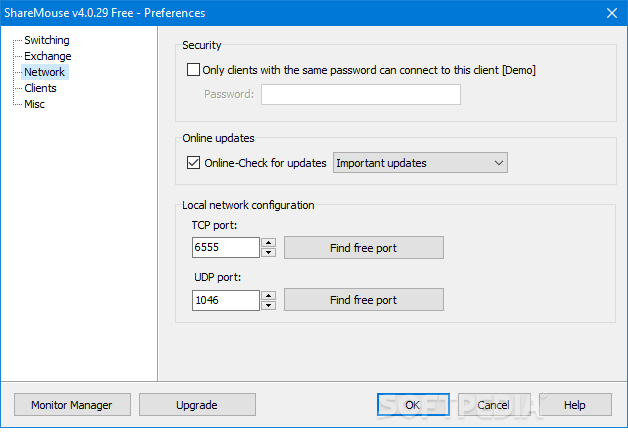Open the Exchange preferences section
628x433 pixels.
pos(48,56)
